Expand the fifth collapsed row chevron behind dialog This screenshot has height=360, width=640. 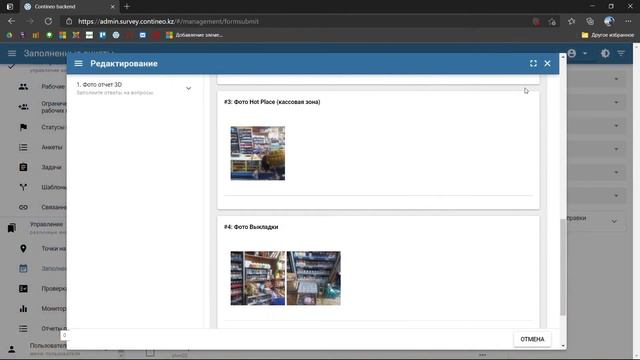click(616, 172)
